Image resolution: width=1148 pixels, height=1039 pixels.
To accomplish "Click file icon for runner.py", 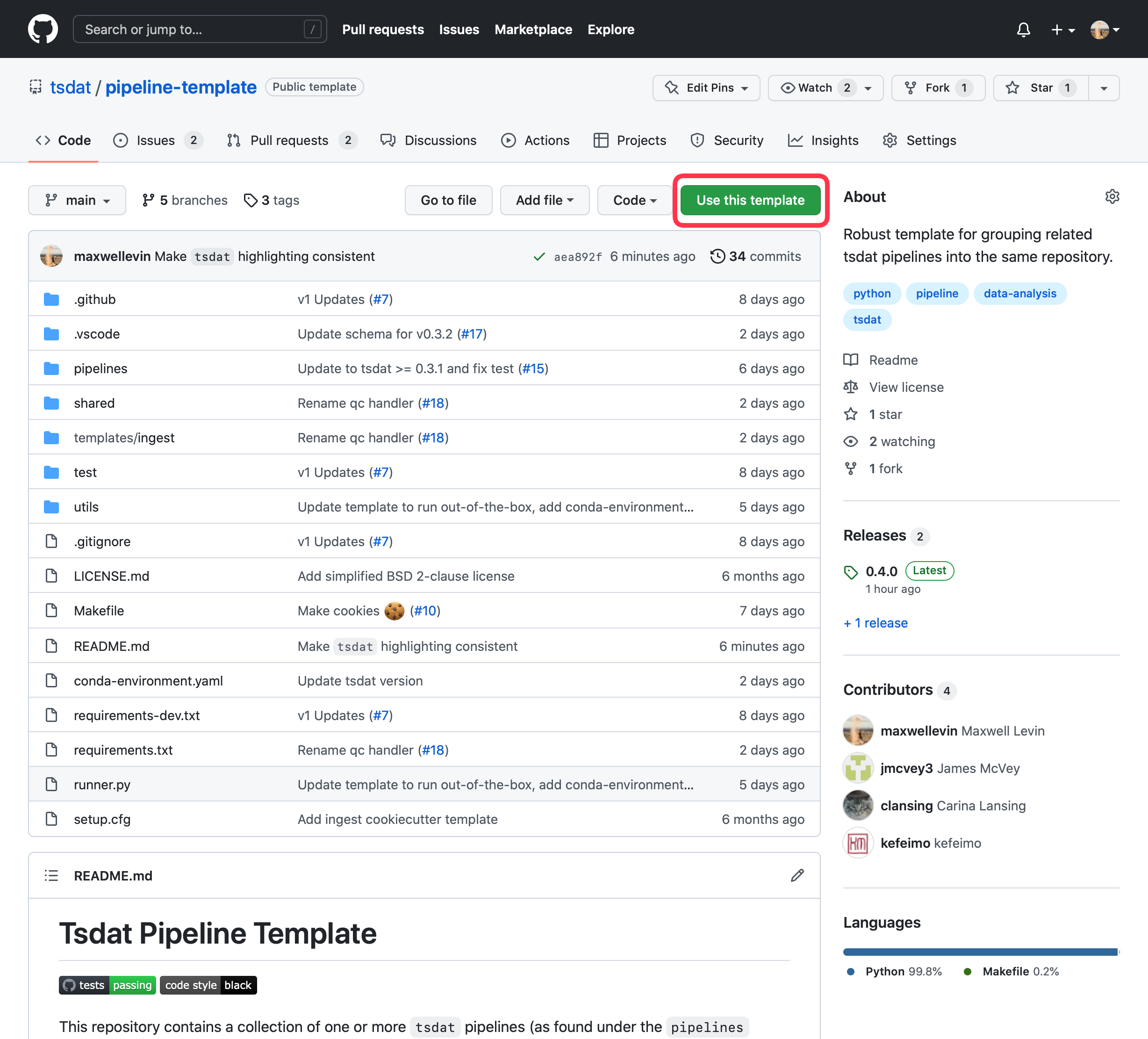I will [51, 784].
